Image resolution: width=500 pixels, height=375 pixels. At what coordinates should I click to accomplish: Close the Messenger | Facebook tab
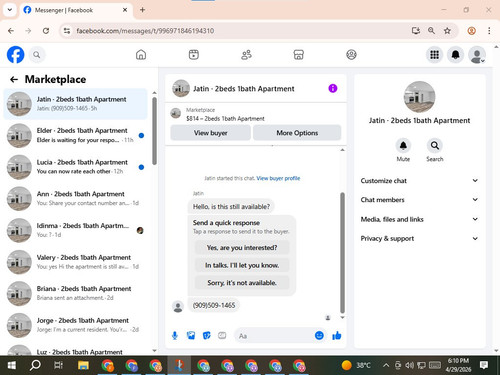[125, 10]
